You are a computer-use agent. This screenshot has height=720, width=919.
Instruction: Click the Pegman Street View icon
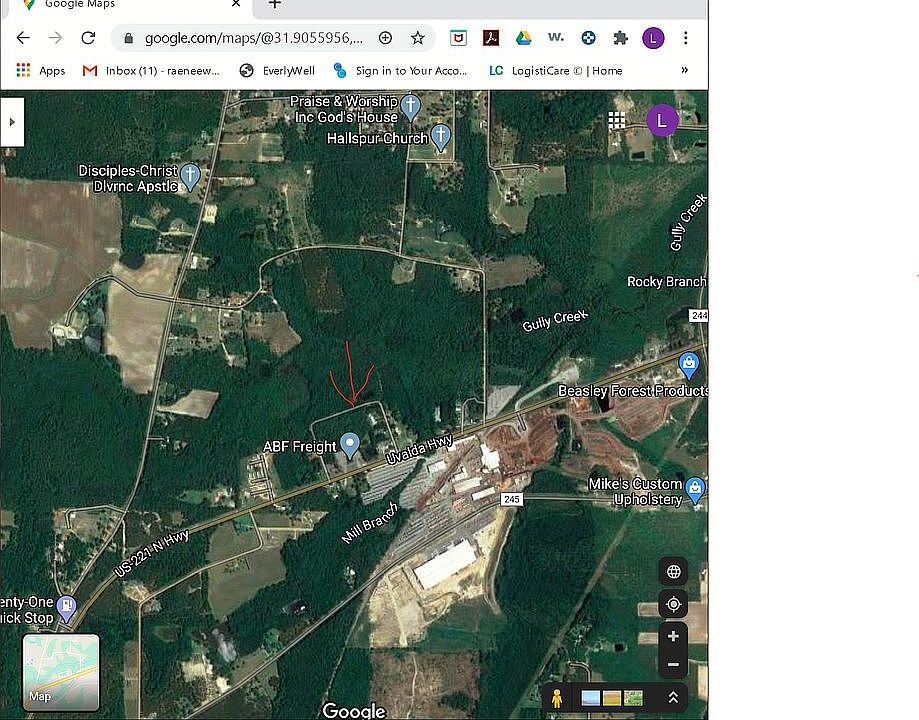557,698
